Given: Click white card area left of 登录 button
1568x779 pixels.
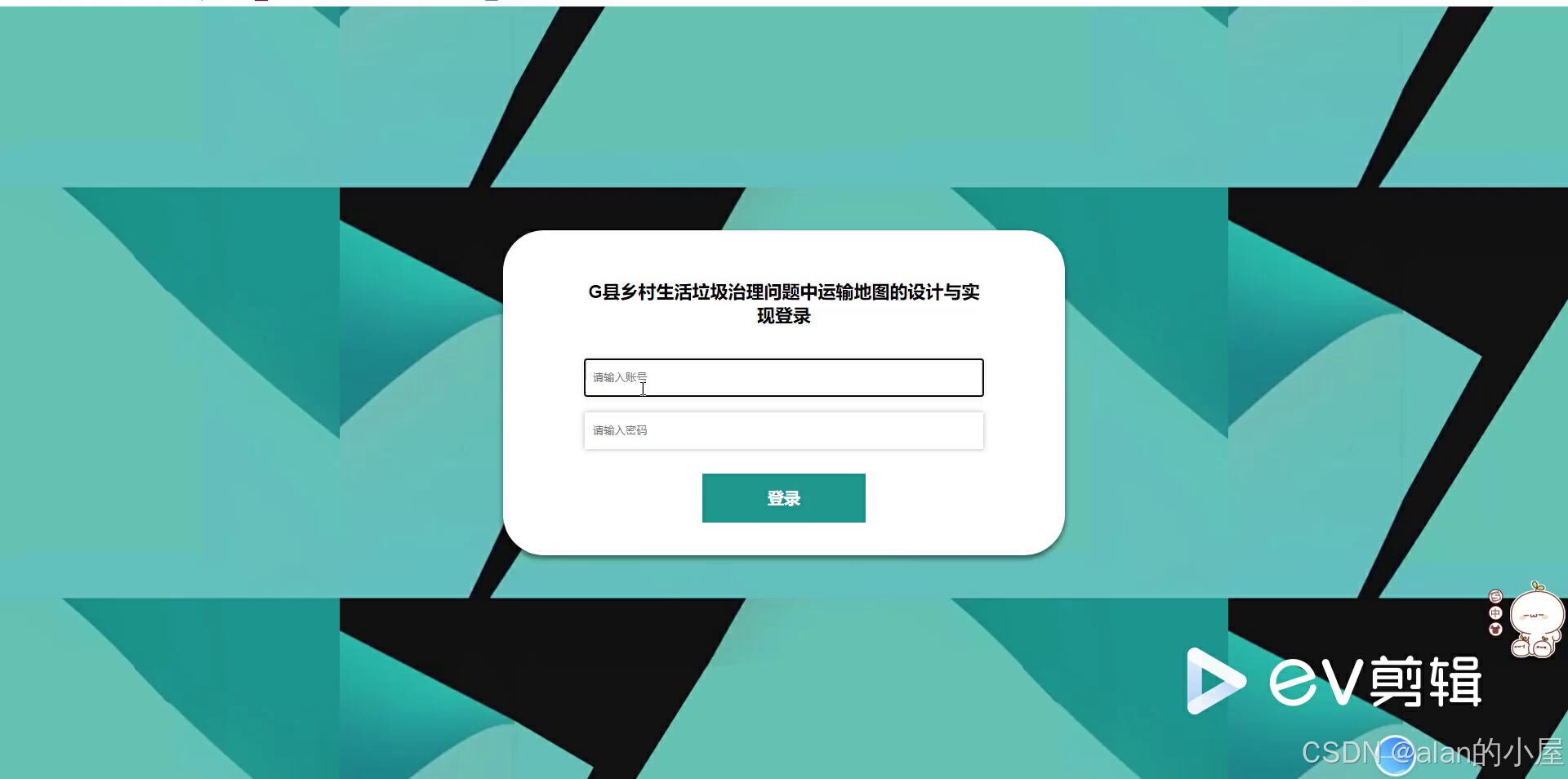Looking at the screenshot, I should point(621,498).
